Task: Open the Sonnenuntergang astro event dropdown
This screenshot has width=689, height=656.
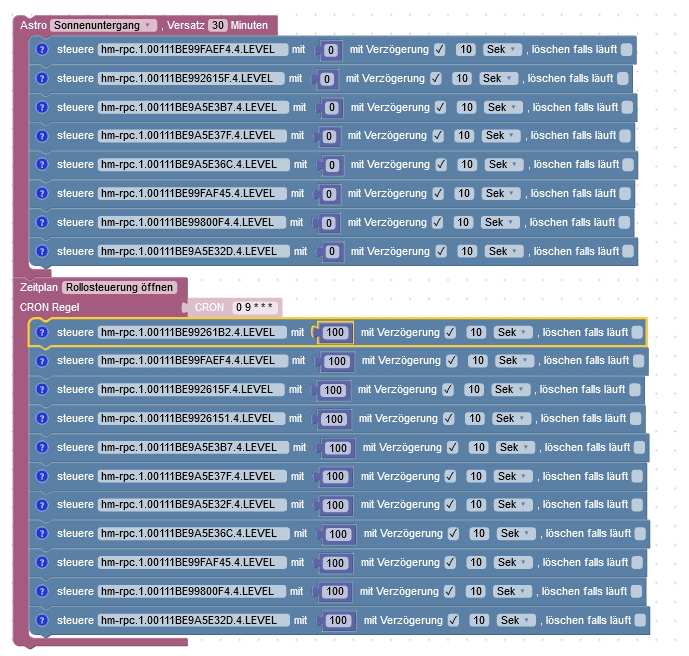Action: [x=103, y=25]
